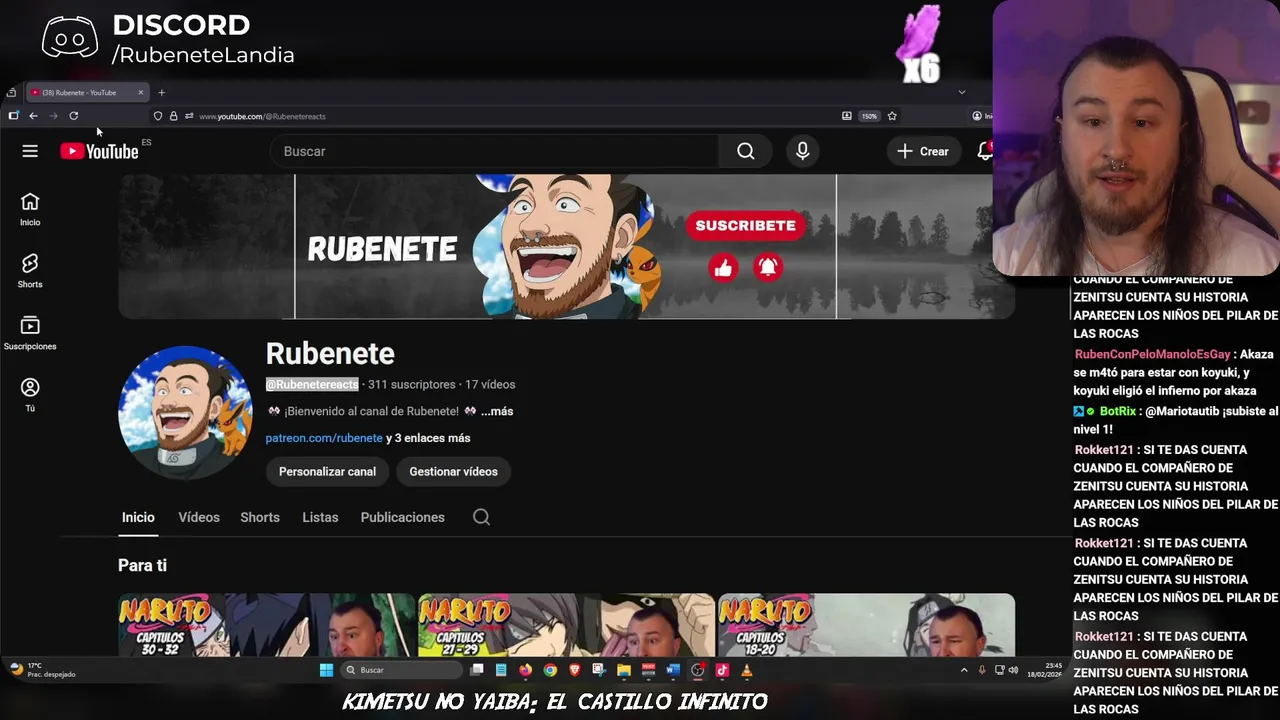This screenshot has width=1280, height=720.
Task: Search within the channel via magnifier icon
Action: [x=481, y=517]
